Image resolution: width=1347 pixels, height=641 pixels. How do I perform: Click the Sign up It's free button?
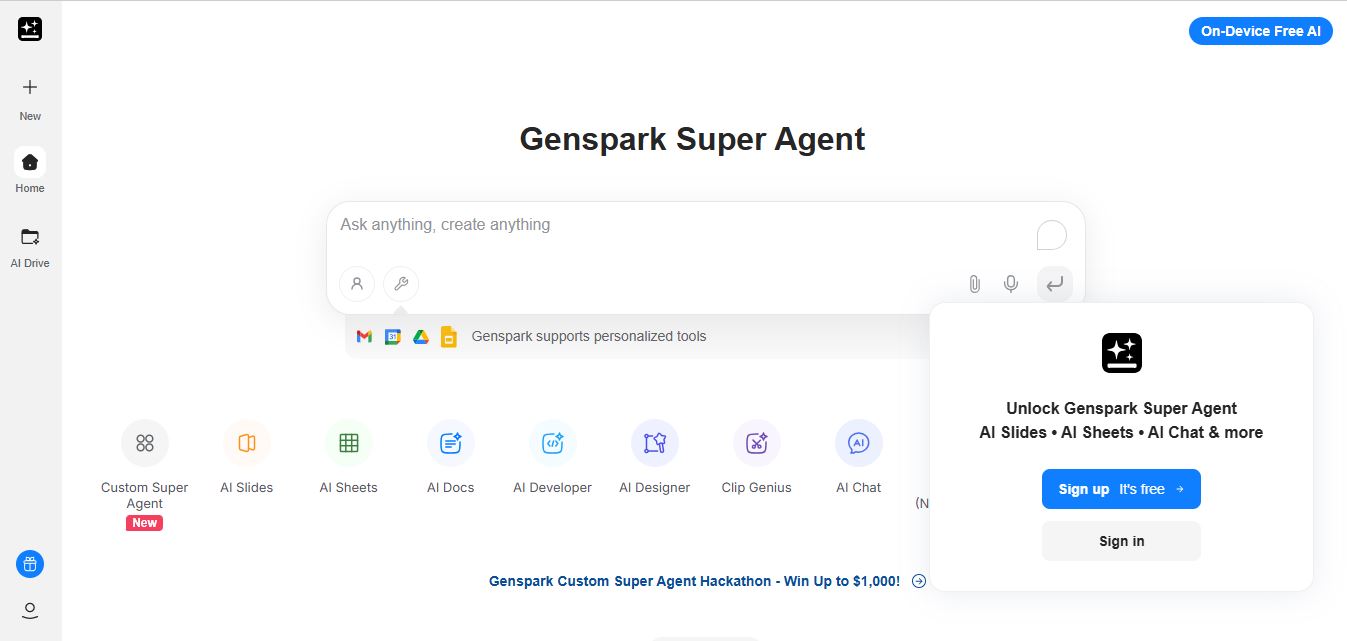pos(1121,489)
